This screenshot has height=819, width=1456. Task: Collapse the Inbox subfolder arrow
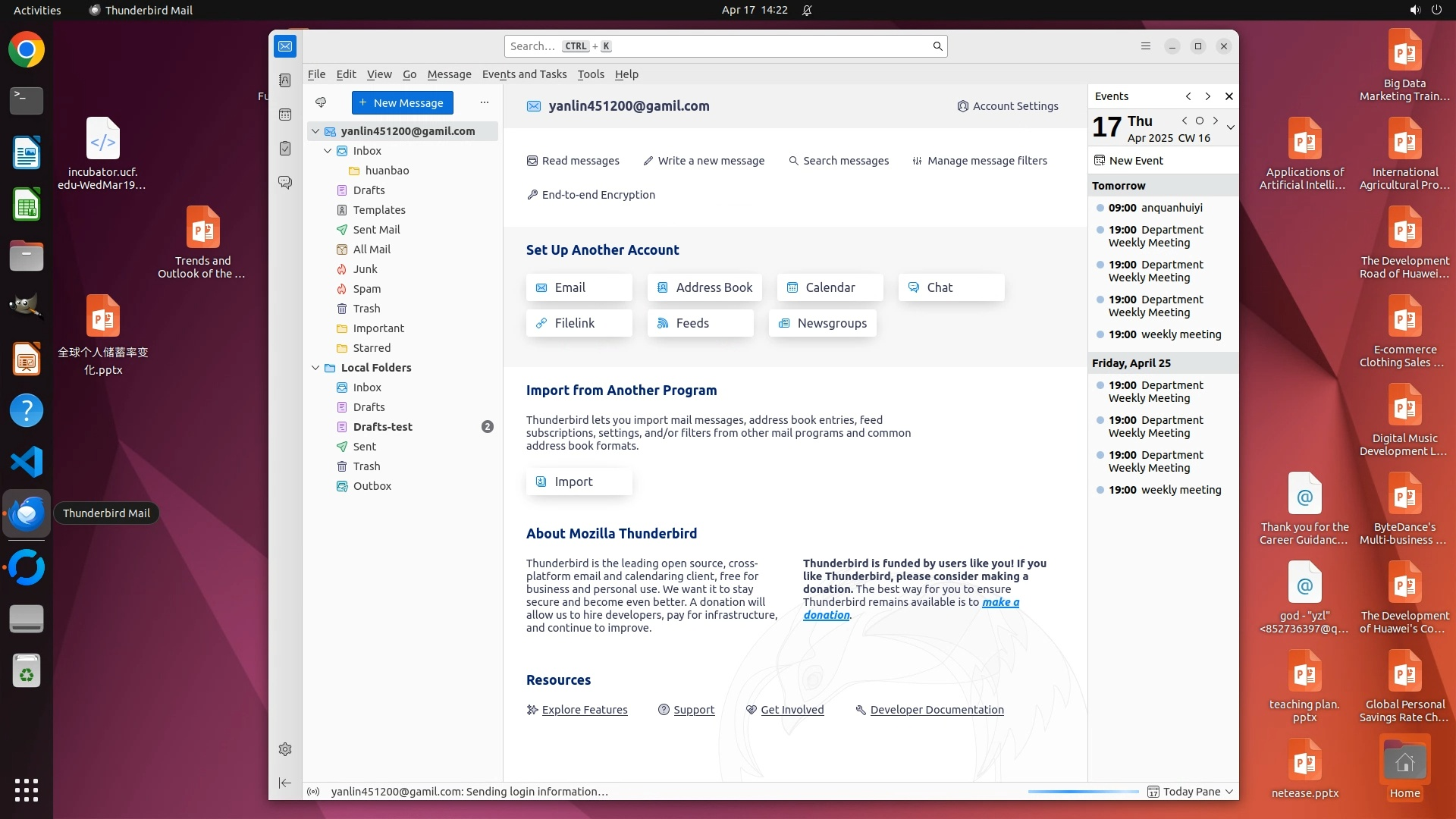328,151
